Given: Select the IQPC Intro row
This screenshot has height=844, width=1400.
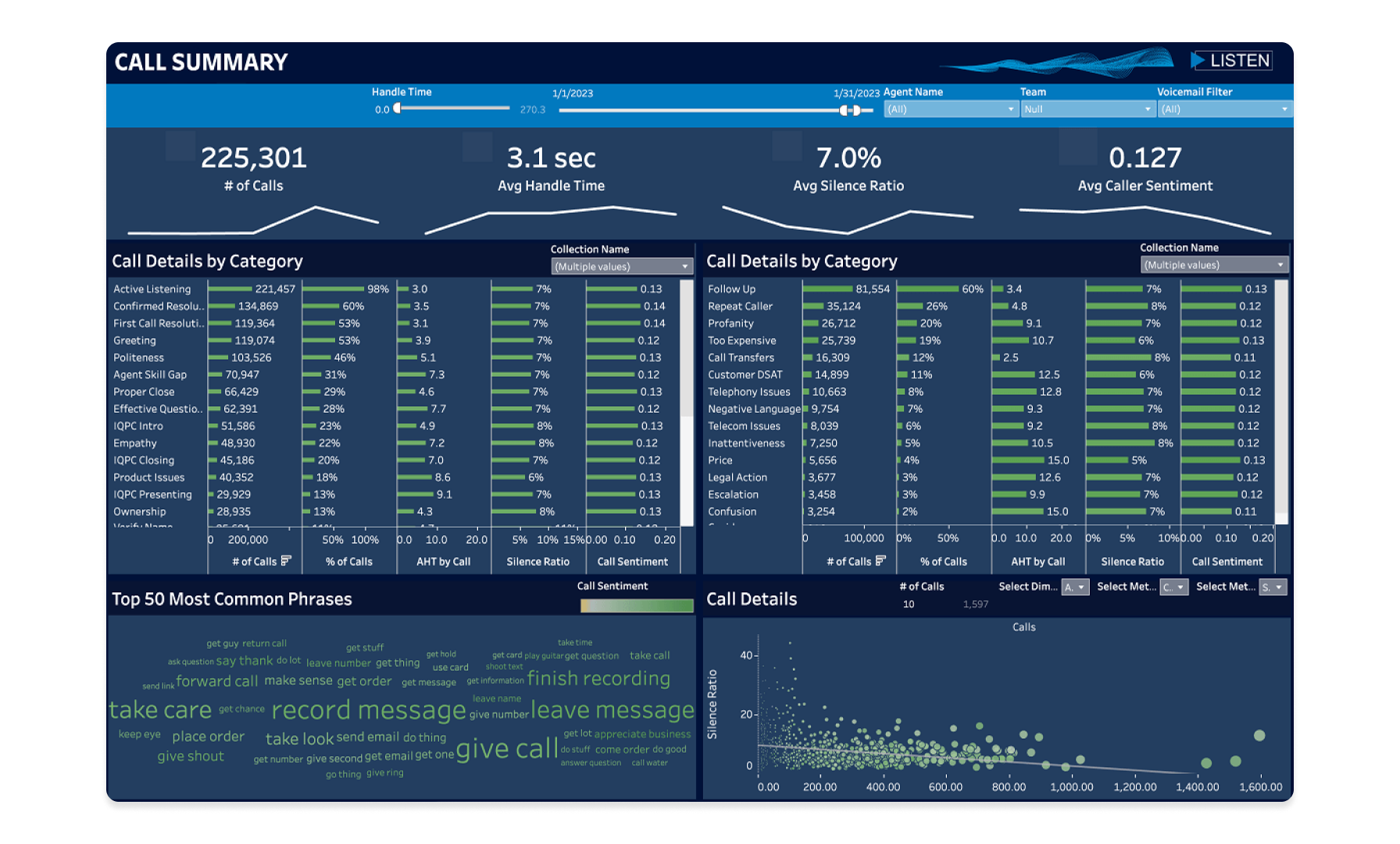Looking at the screenshot, I should click(395, 426).
